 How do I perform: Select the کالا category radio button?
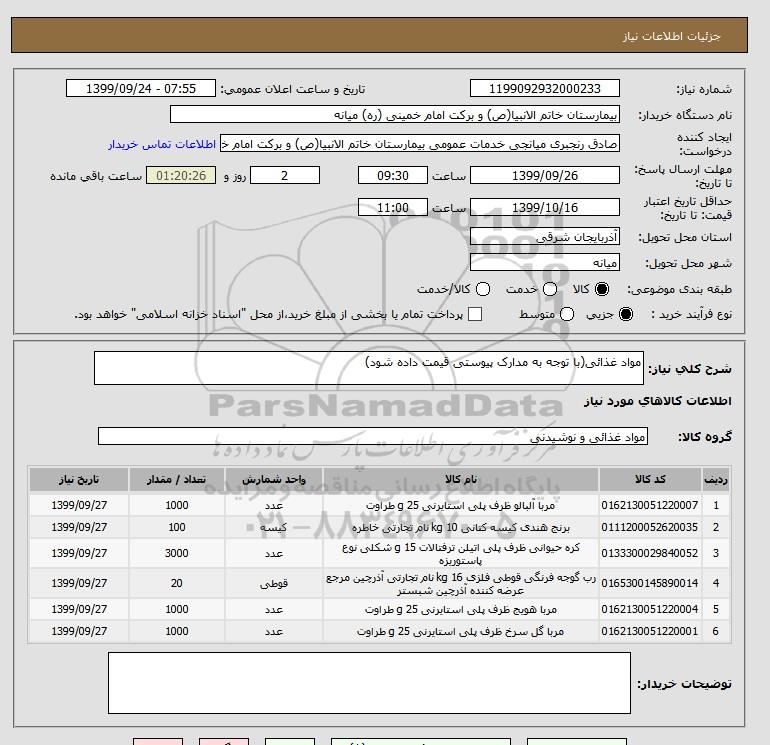[602, 289]
